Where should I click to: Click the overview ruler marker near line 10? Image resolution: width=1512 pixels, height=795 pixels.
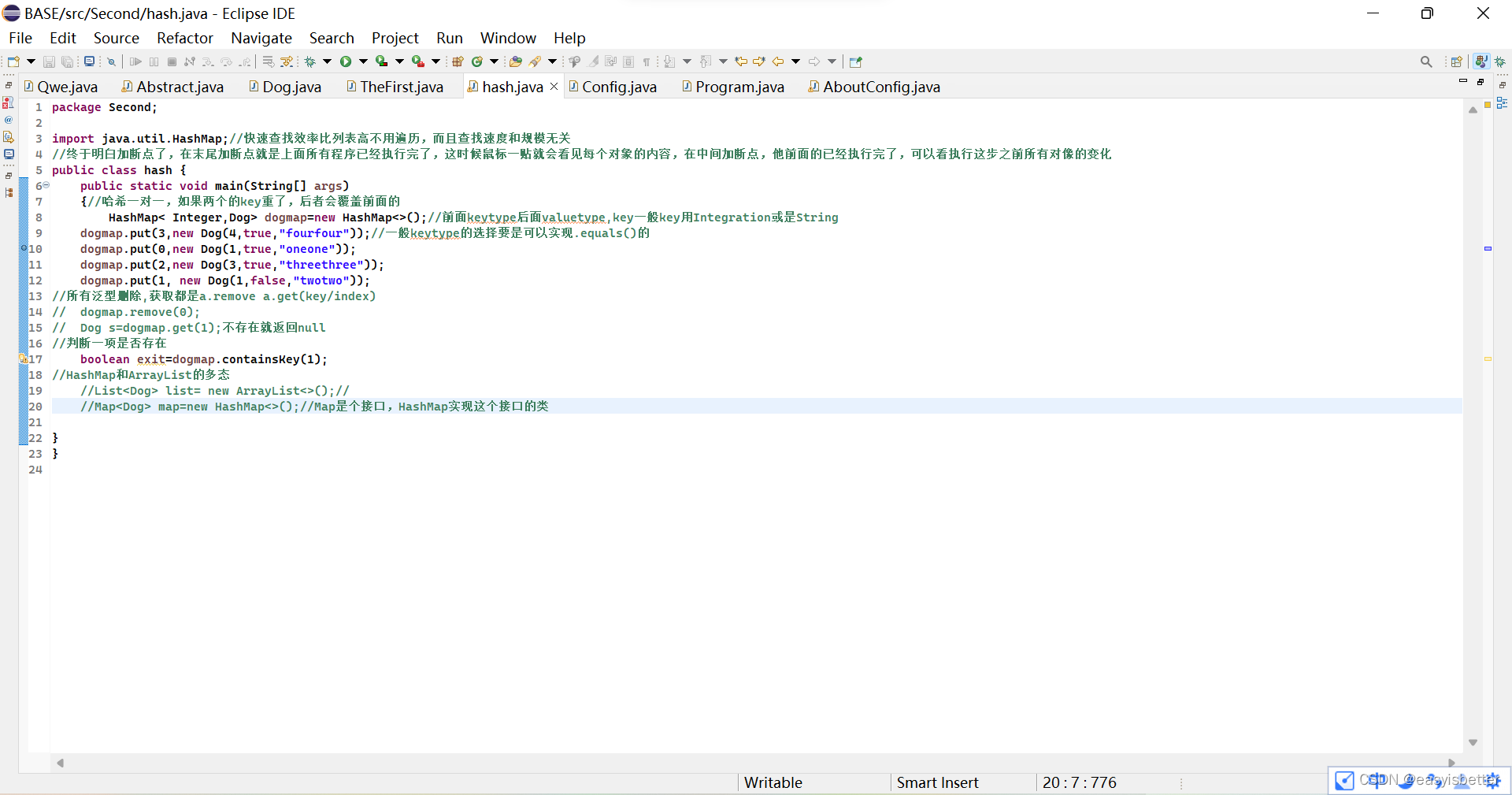coord(1489,248)
